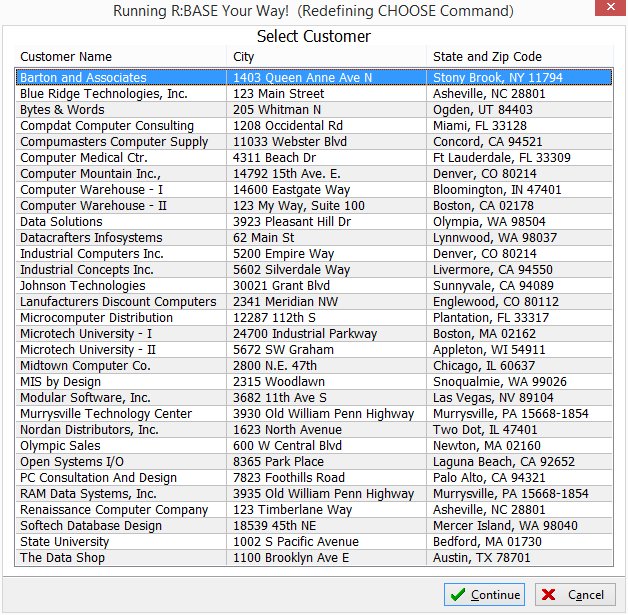628x615 pixels.
Task: Pick Computer Medical Ctr. from the list
Action: click(84, 158)
